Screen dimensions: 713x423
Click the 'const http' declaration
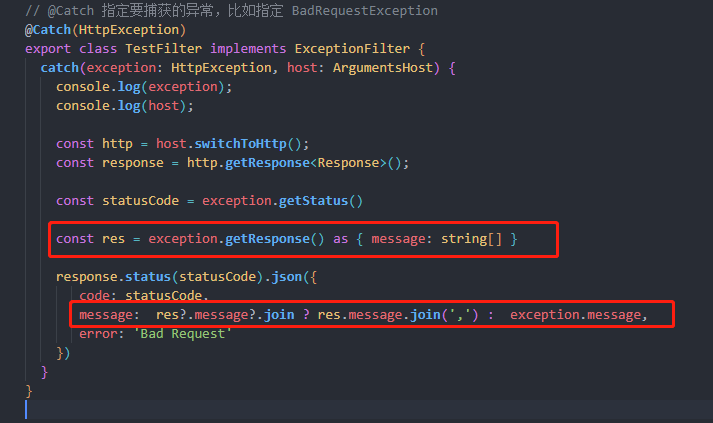click(x=94, y=144)
